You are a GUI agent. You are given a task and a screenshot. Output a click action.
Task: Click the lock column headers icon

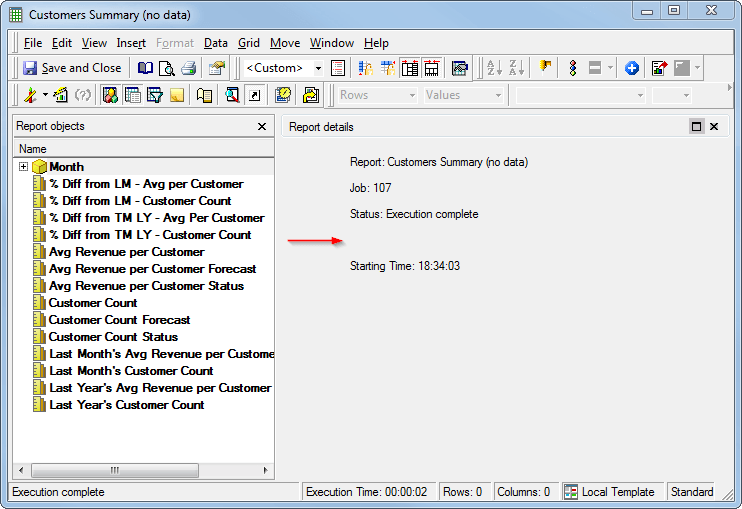click(388, 68)
